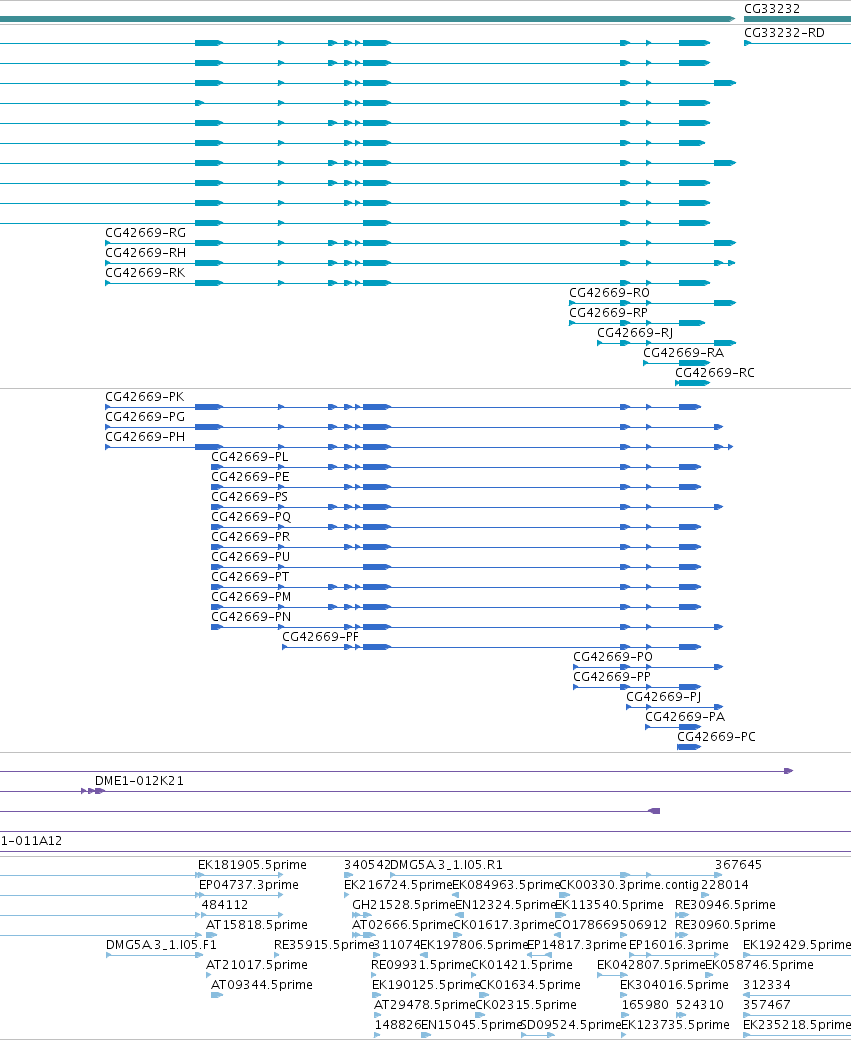Select EST label EK192429.5prime
Screen dimensions: 851x1040
point(797,944)
